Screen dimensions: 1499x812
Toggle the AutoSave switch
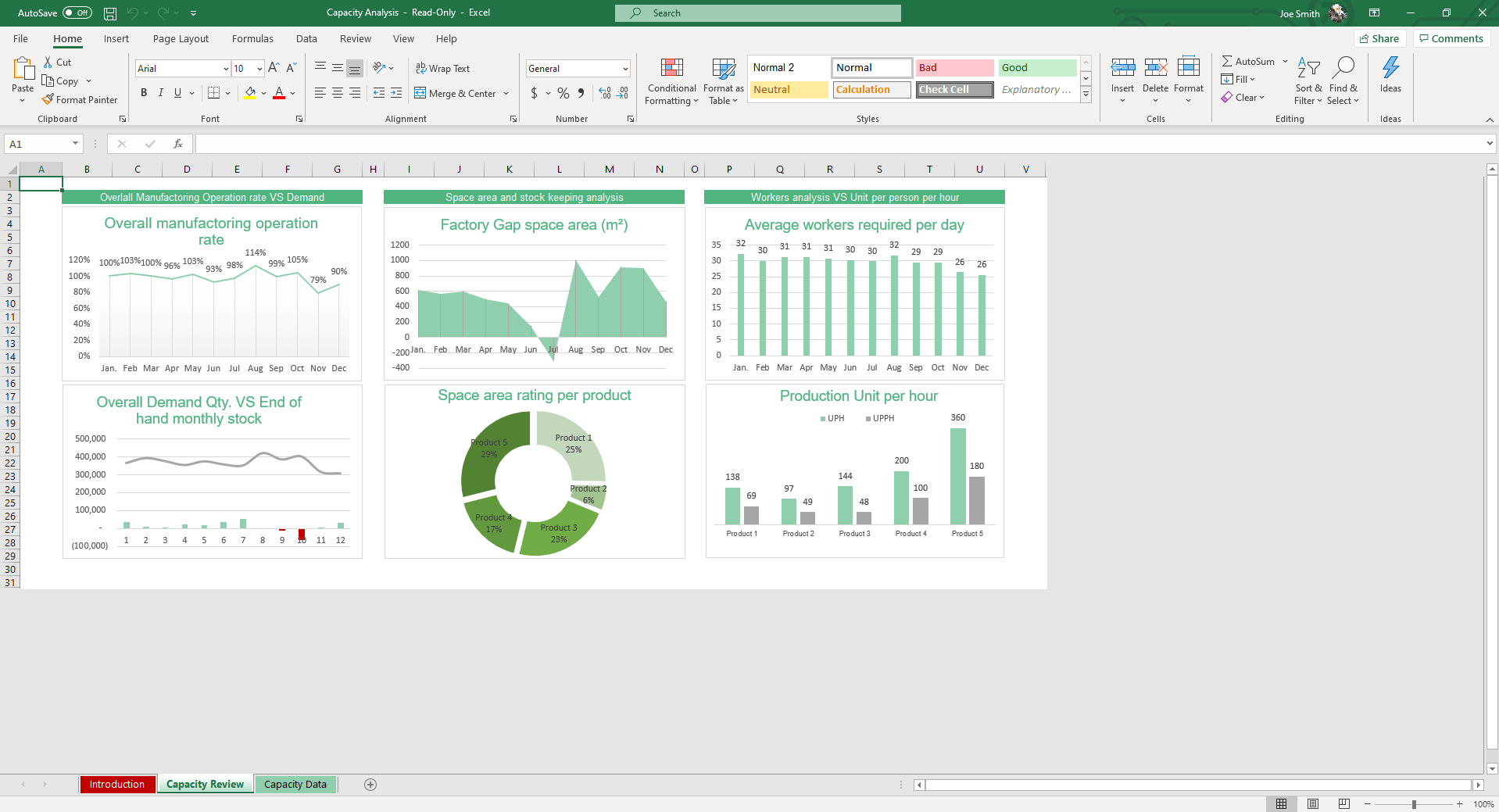click(x=77, y=13)
